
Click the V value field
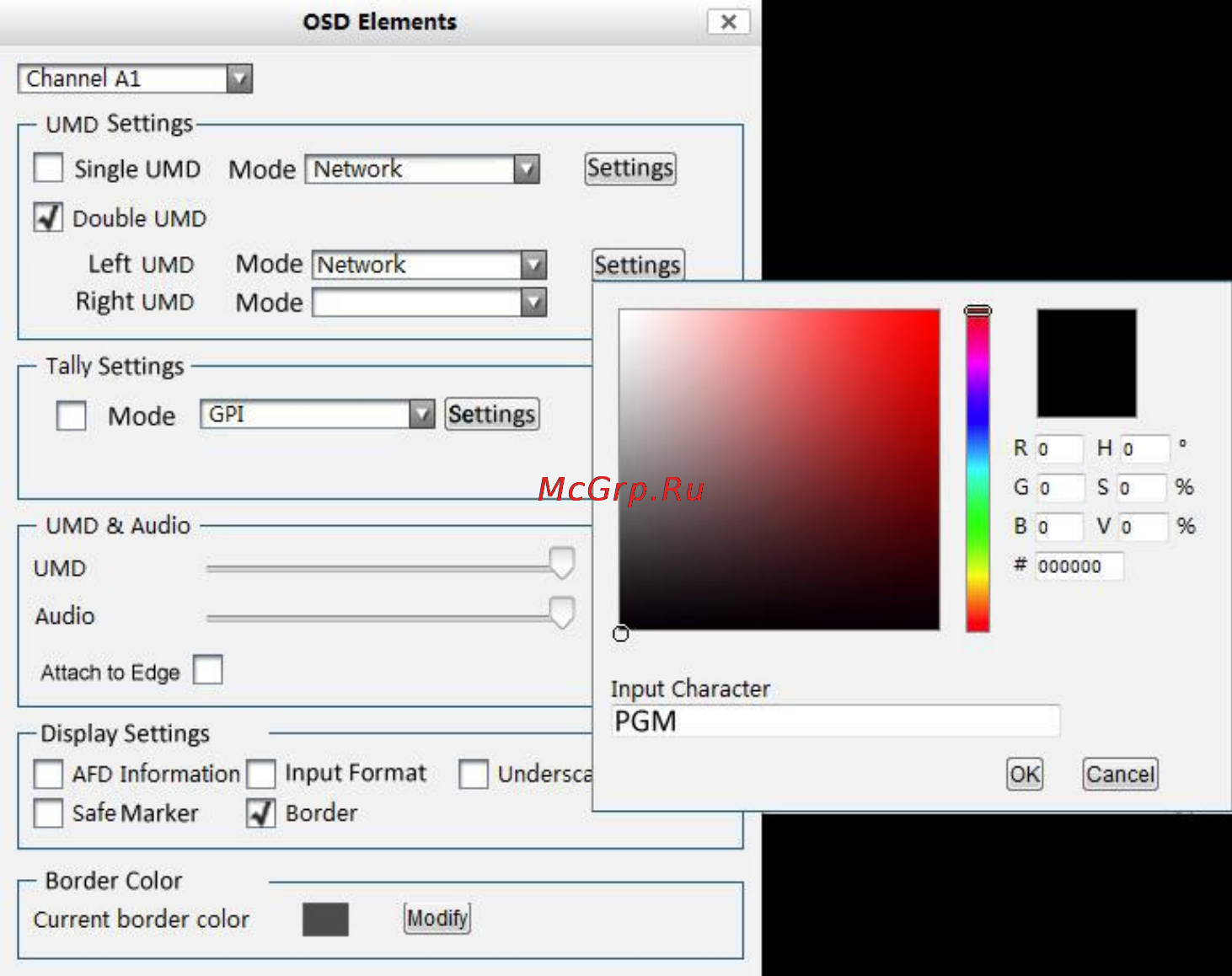click(x=1144, y=526)
